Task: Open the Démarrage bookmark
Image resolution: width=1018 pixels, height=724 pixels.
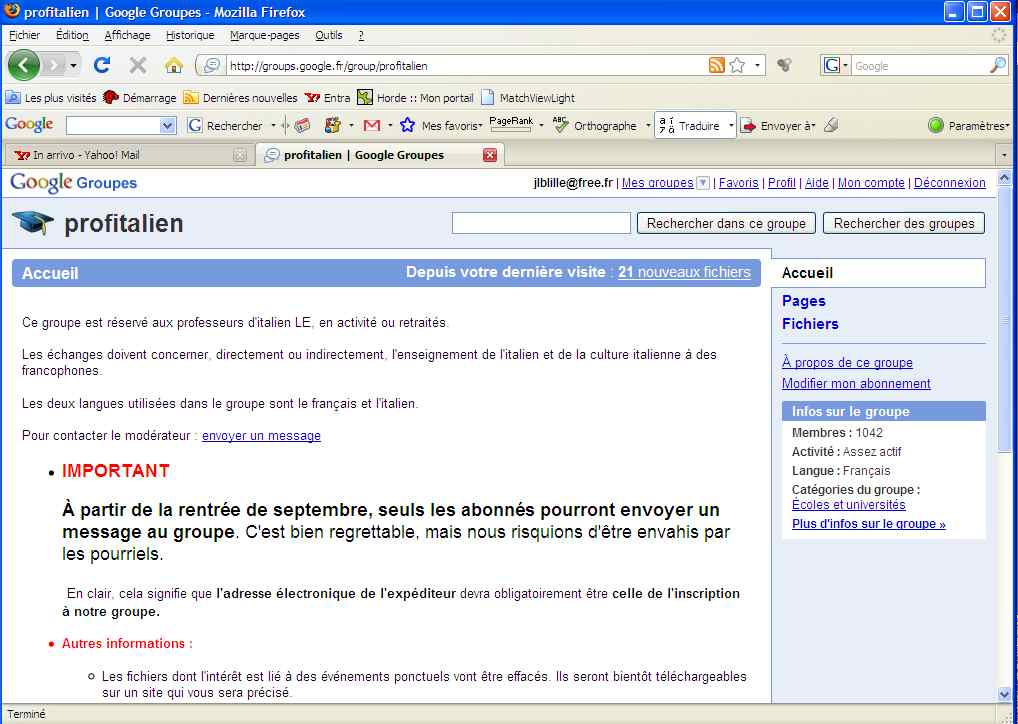Action: tap(140, 98)
